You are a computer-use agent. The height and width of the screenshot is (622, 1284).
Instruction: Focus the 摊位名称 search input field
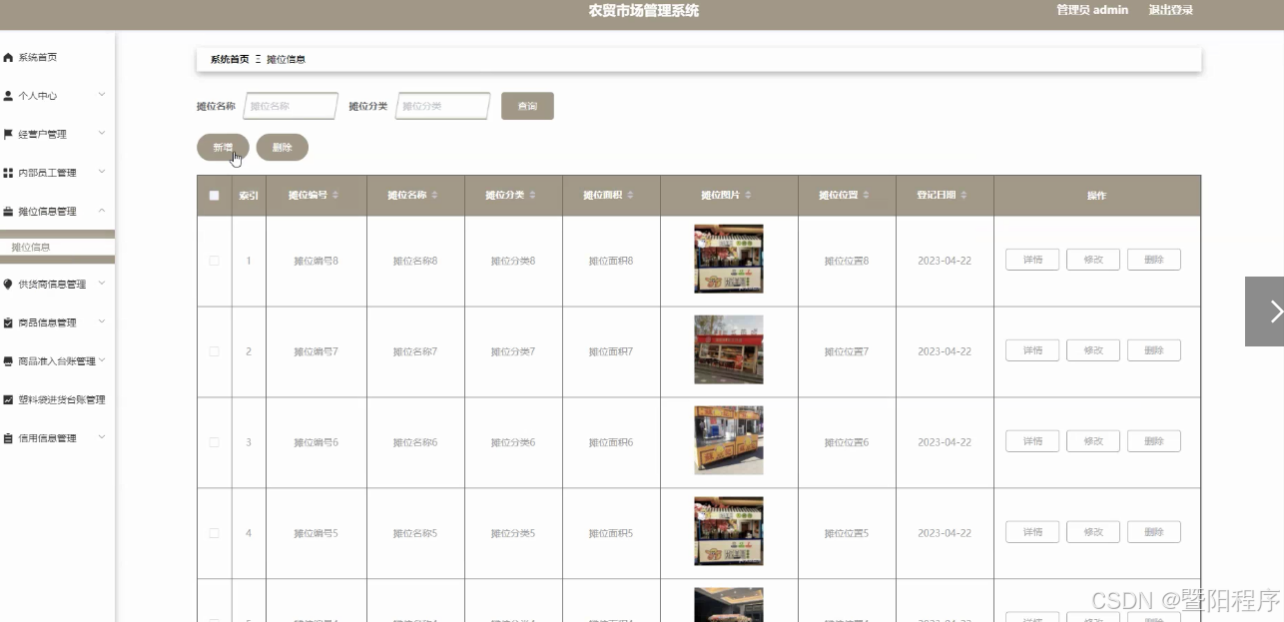click(291, 106)
